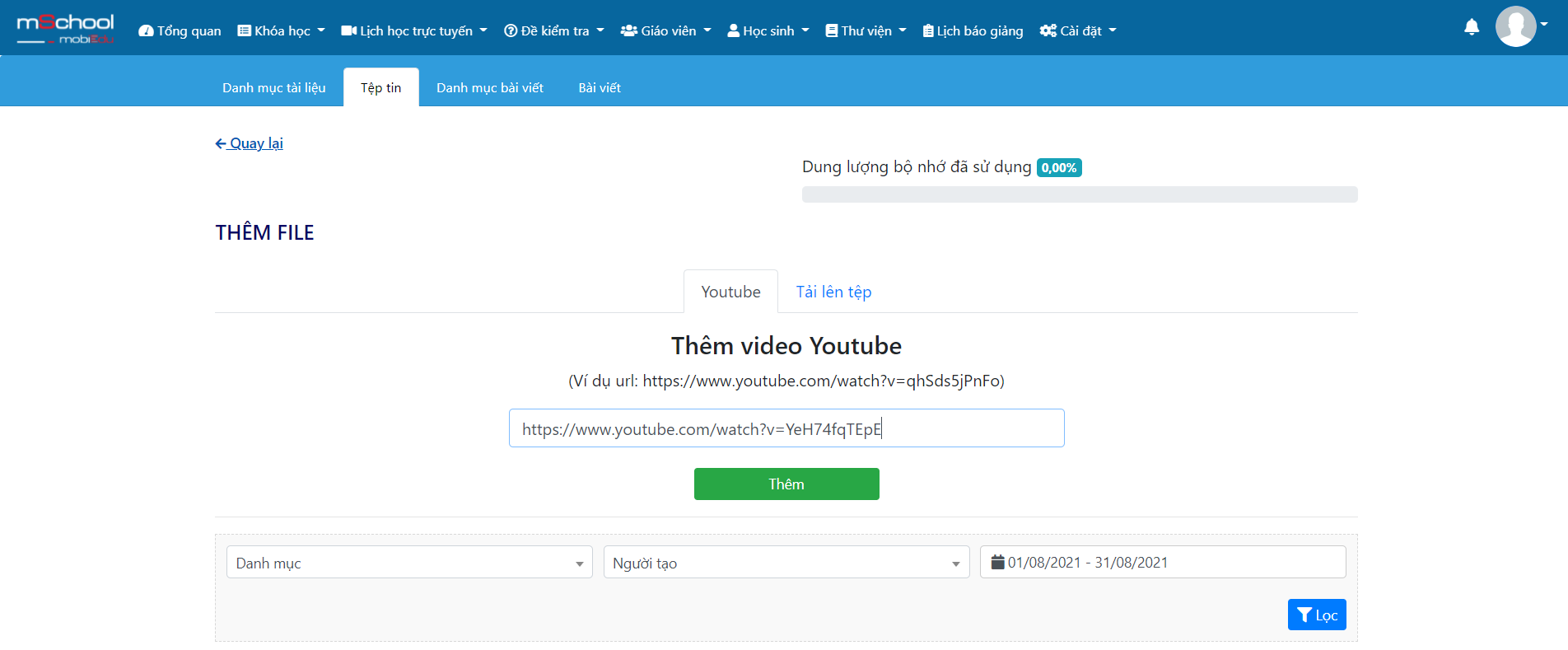Open the Danh mục filter dropdown
1568x650 pixels.
pyautogui.click(x=409, y=562)
